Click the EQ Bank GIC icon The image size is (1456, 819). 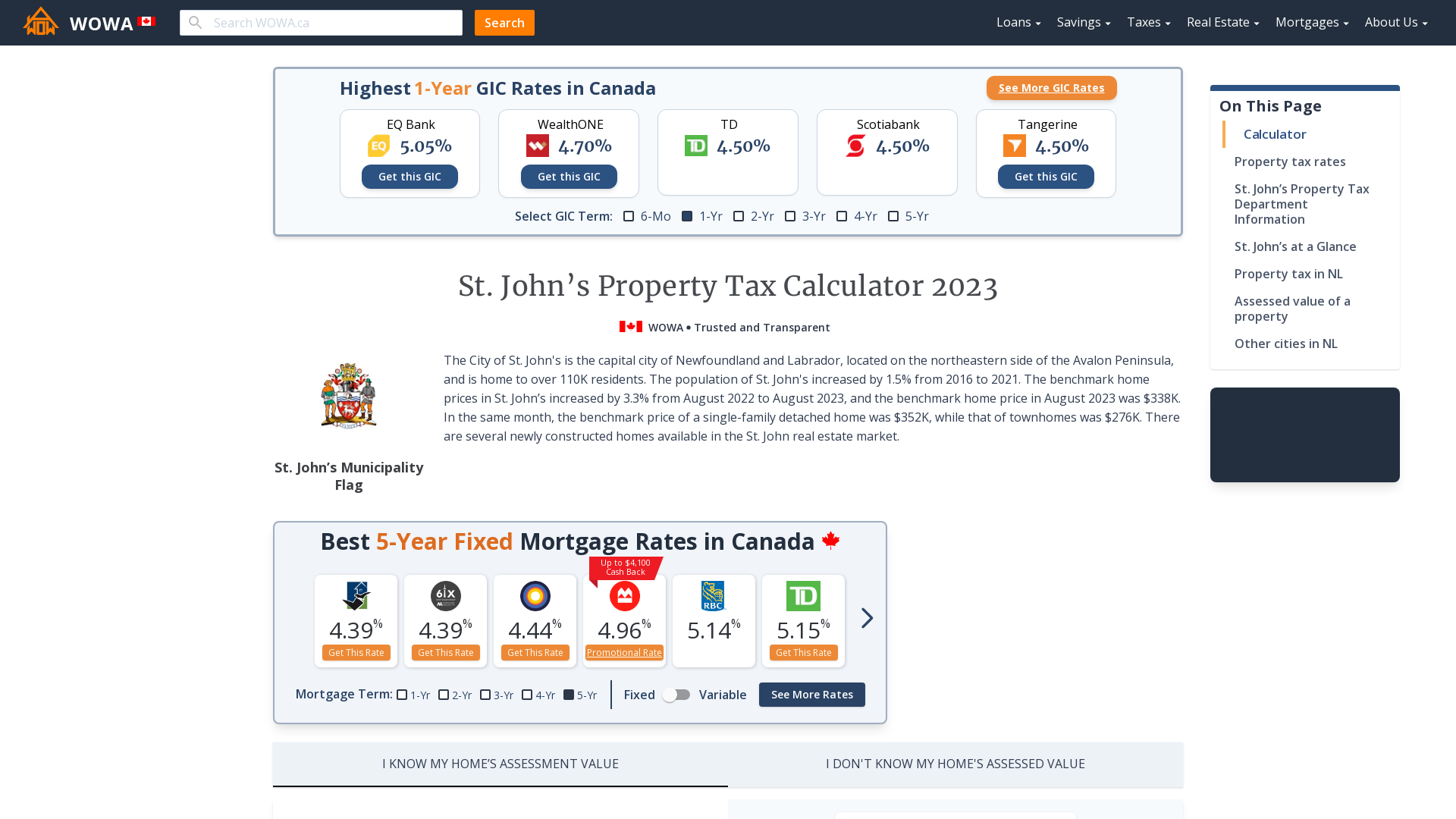[x=378, y=145]
